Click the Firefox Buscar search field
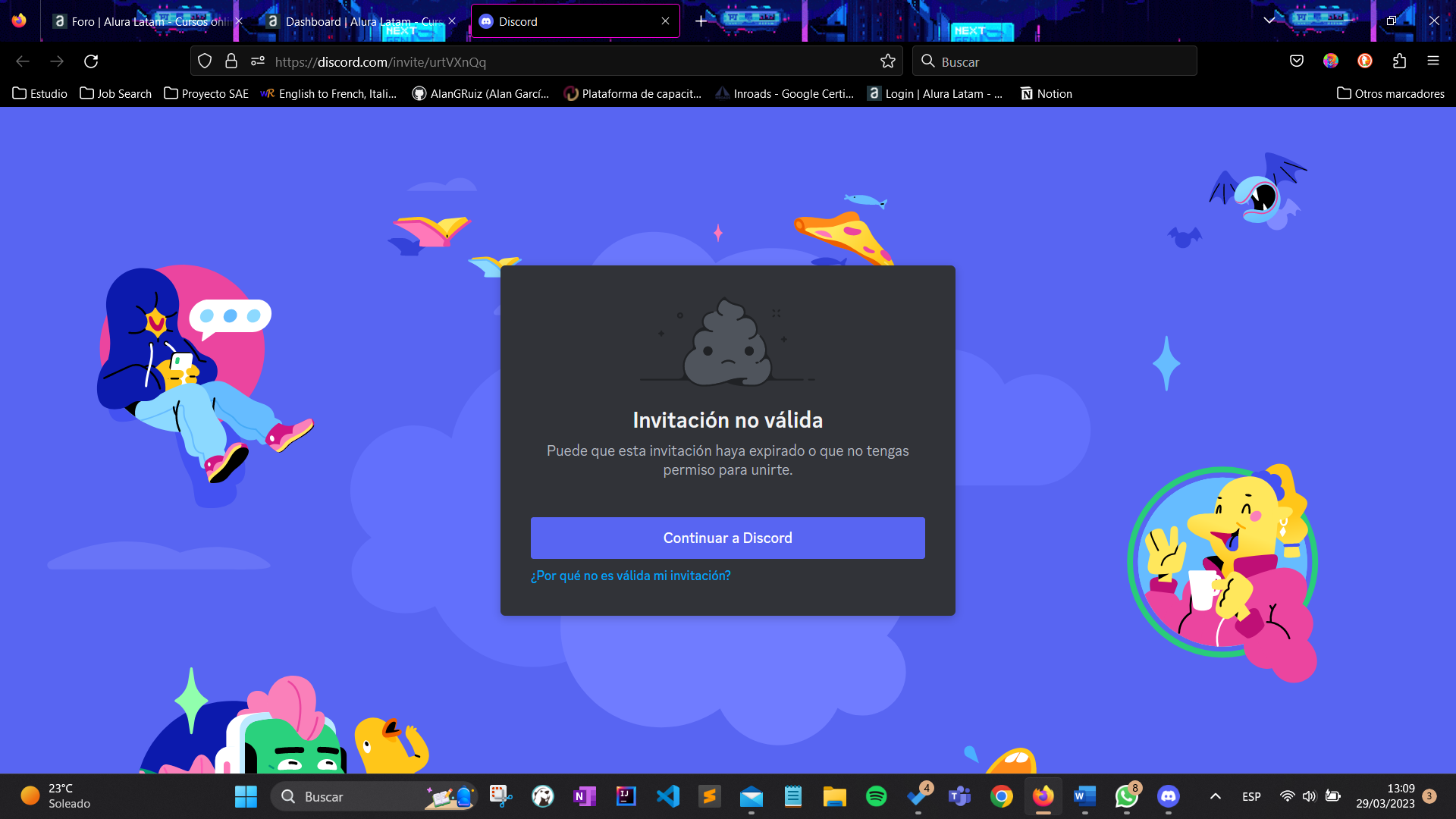Screen dimensions: 1456x819 [1054, 61]
